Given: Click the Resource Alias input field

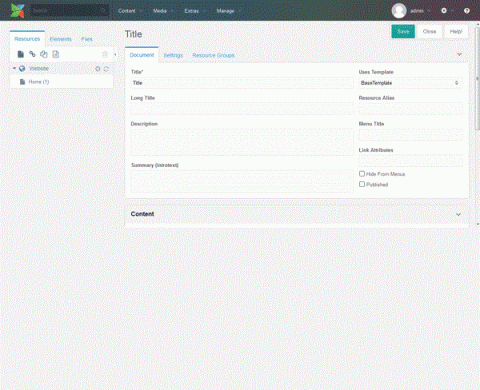Looking at the screenshot, I should (x=410, y=109).
